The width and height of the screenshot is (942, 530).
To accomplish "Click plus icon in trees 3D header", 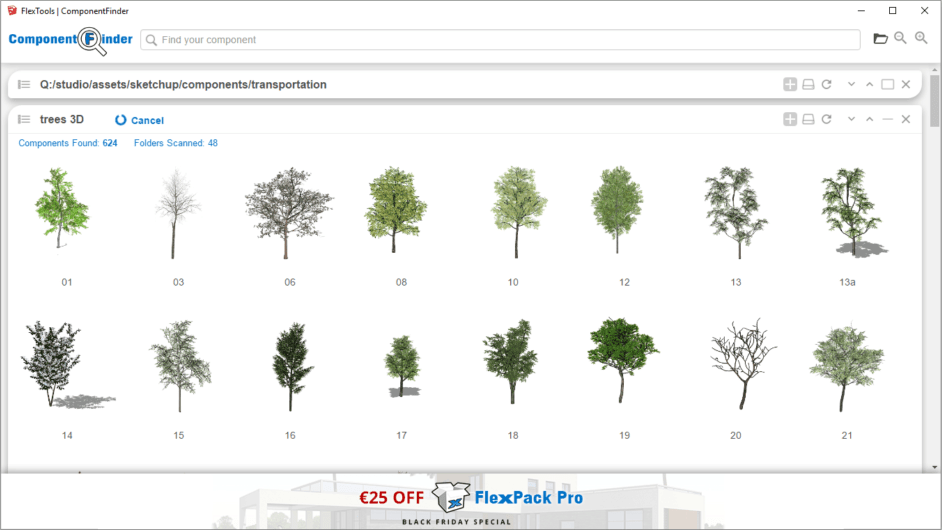I will click(790, 120).
